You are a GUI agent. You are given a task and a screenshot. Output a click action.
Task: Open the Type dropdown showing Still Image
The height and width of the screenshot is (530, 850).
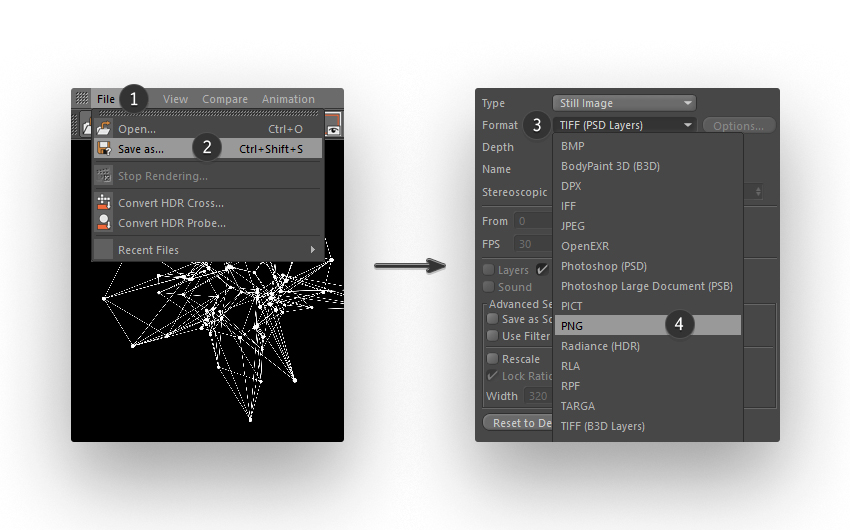click(624, 103)
